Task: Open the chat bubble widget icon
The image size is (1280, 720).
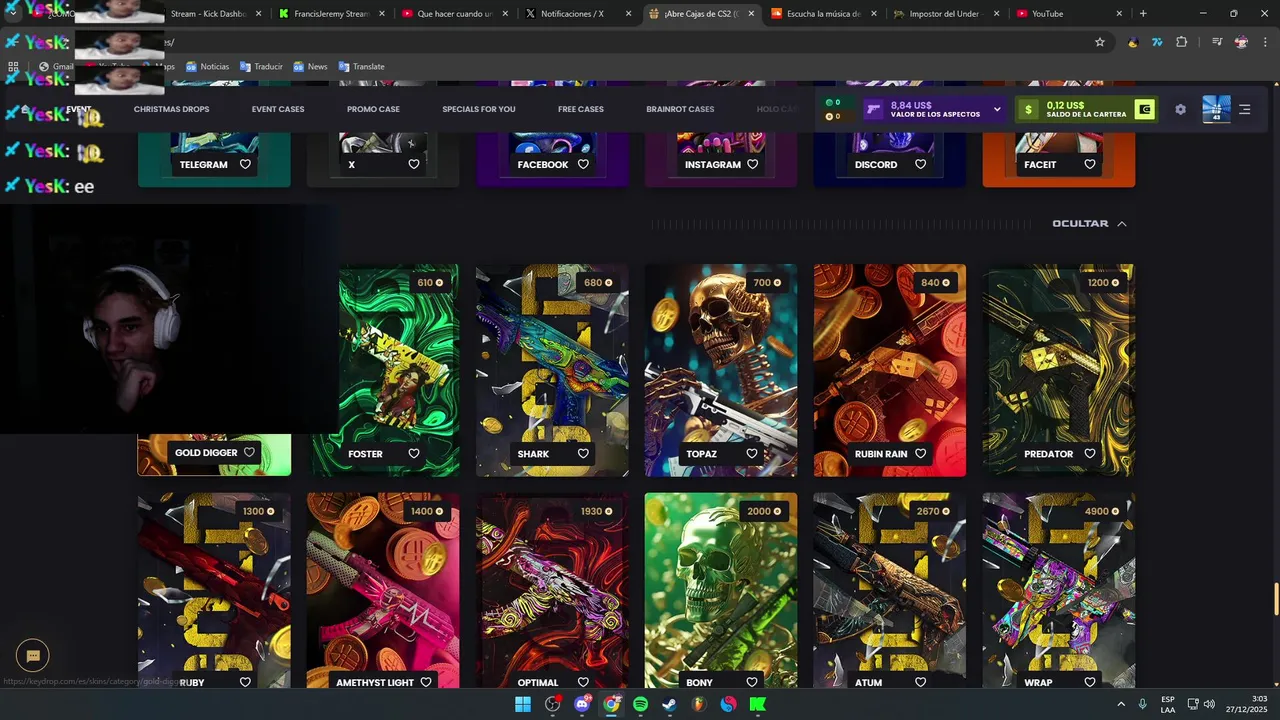Action: tap(33, 655)
